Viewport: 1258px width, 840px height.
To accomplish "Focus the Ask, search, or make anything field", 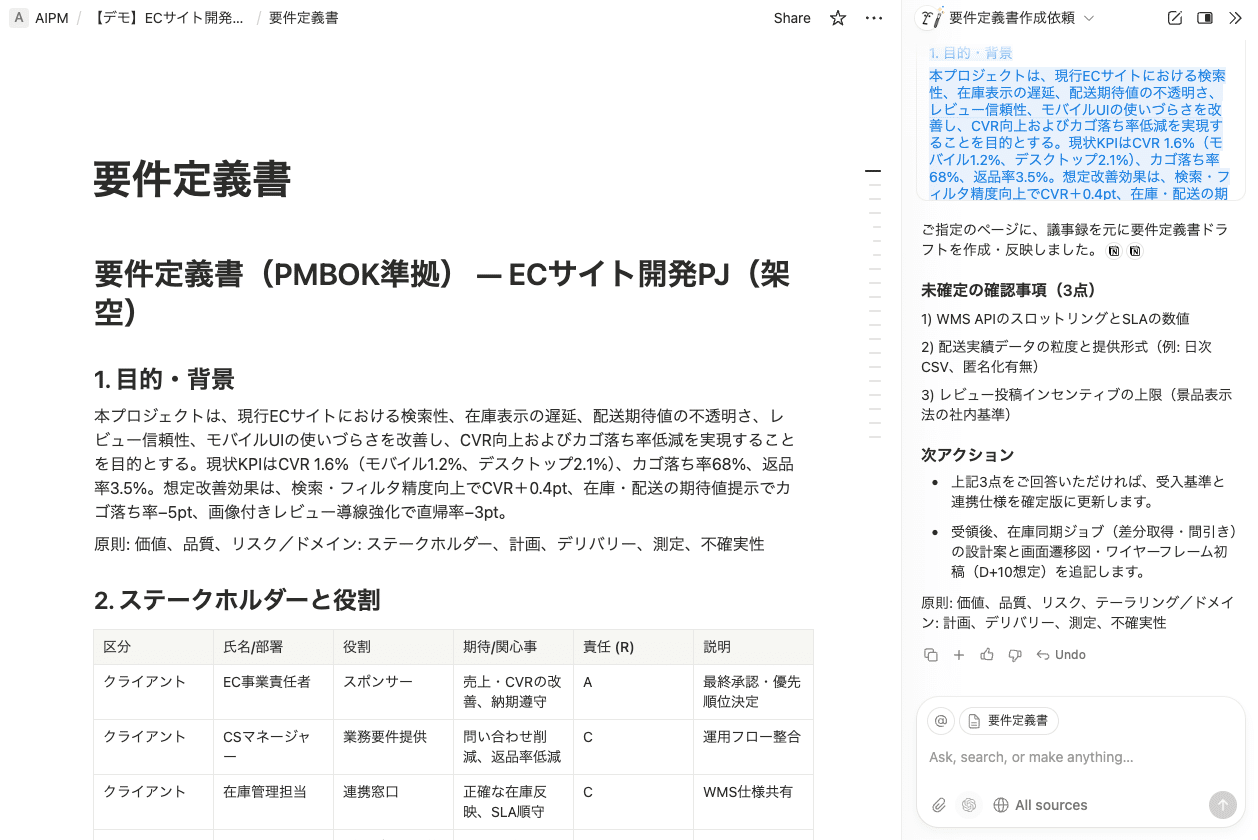I will (1080, 757).
